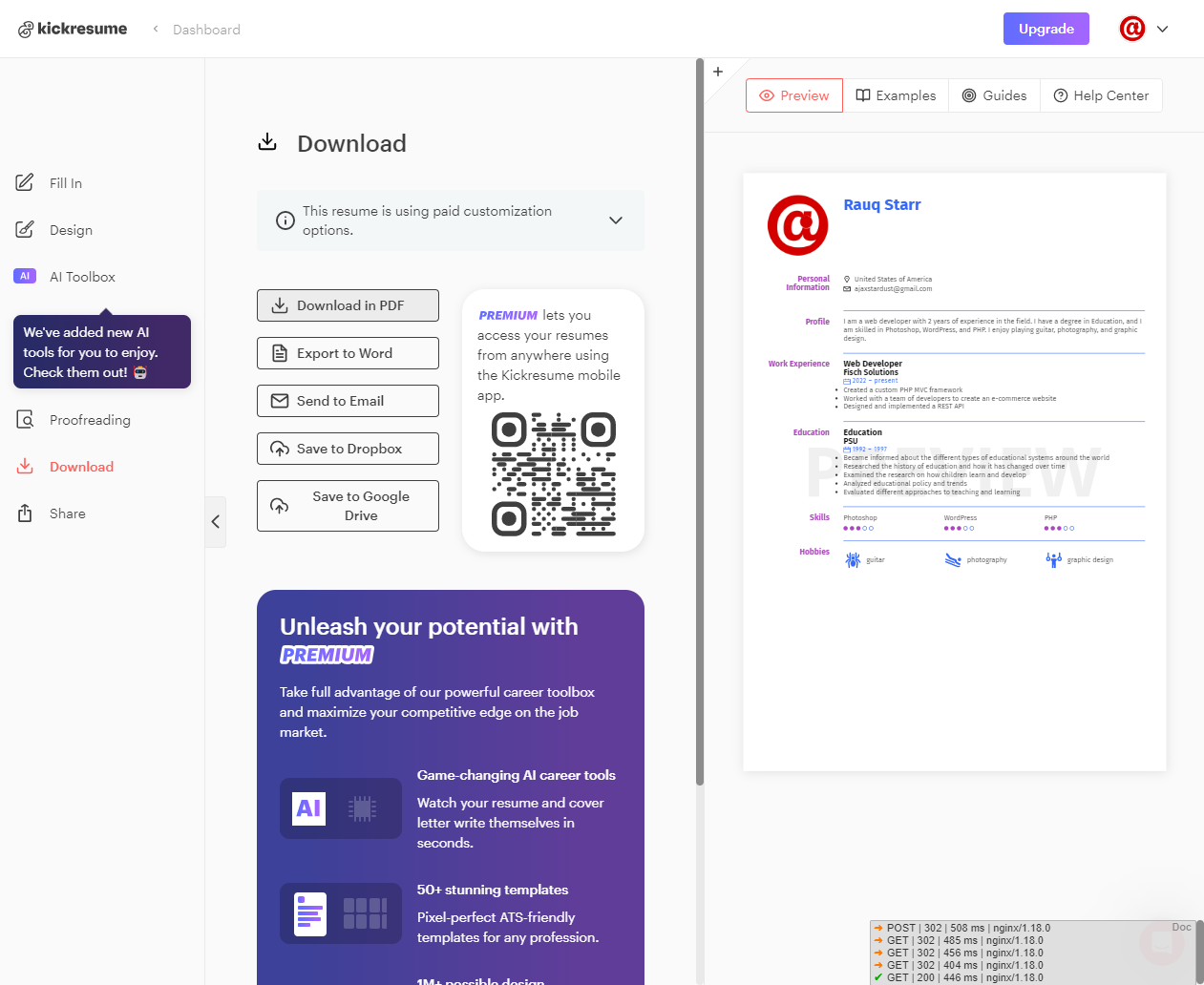Click Download in PDF button

point(348,305)
